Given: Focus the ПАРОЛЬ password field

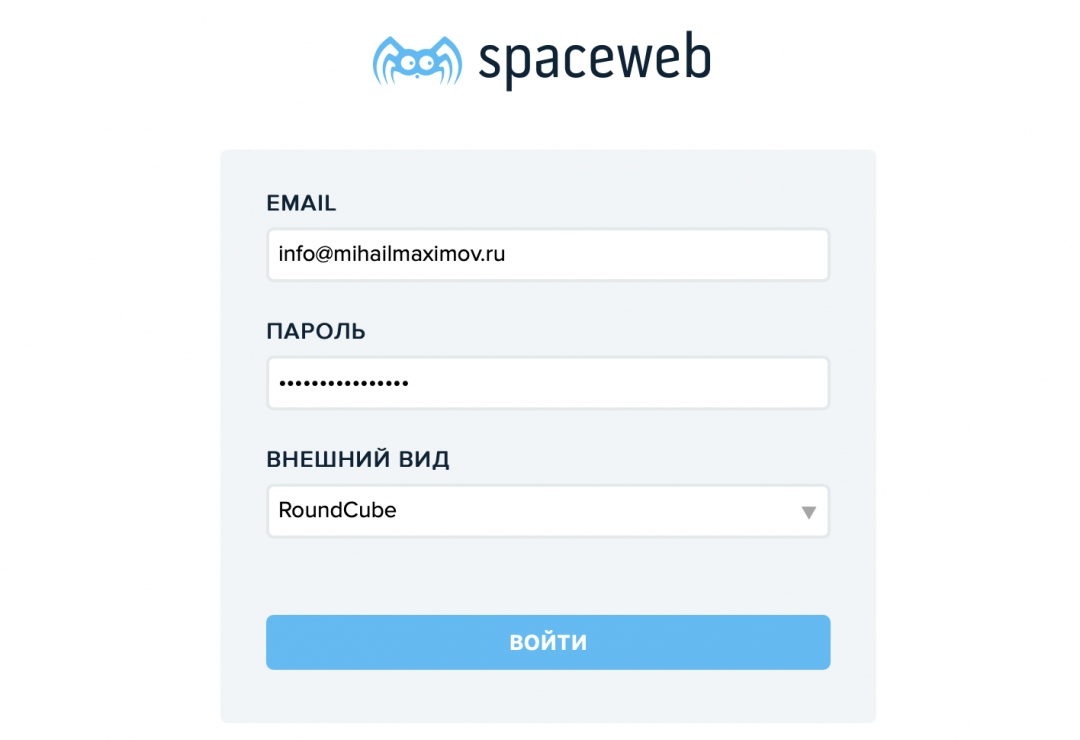Looking at the screenshot, I should [548, 383].
